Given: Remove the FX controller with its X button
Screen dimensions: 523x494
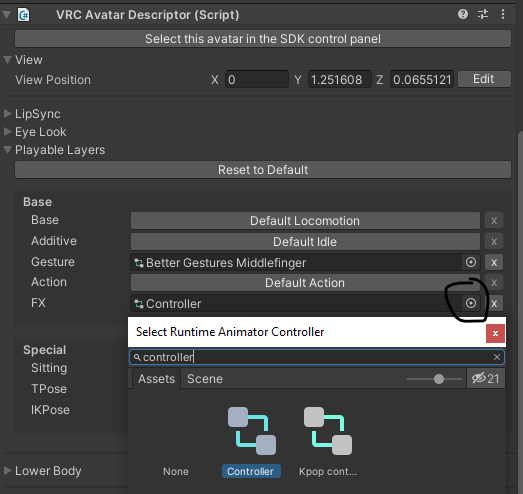Looking at the screenshot, I should point(494,304).
